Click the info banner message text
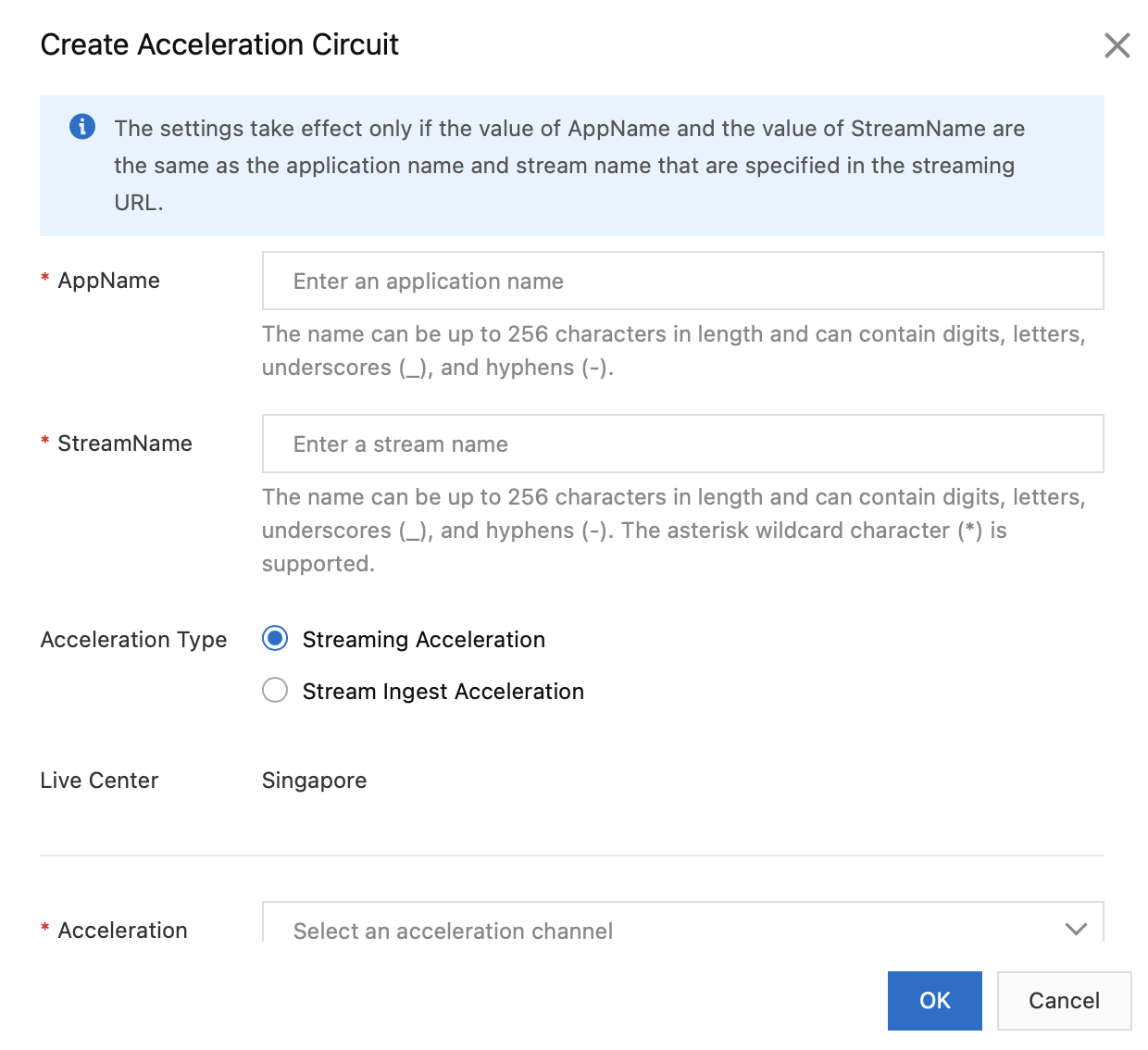The image size is (1148, 1050). tap(568, 165)
